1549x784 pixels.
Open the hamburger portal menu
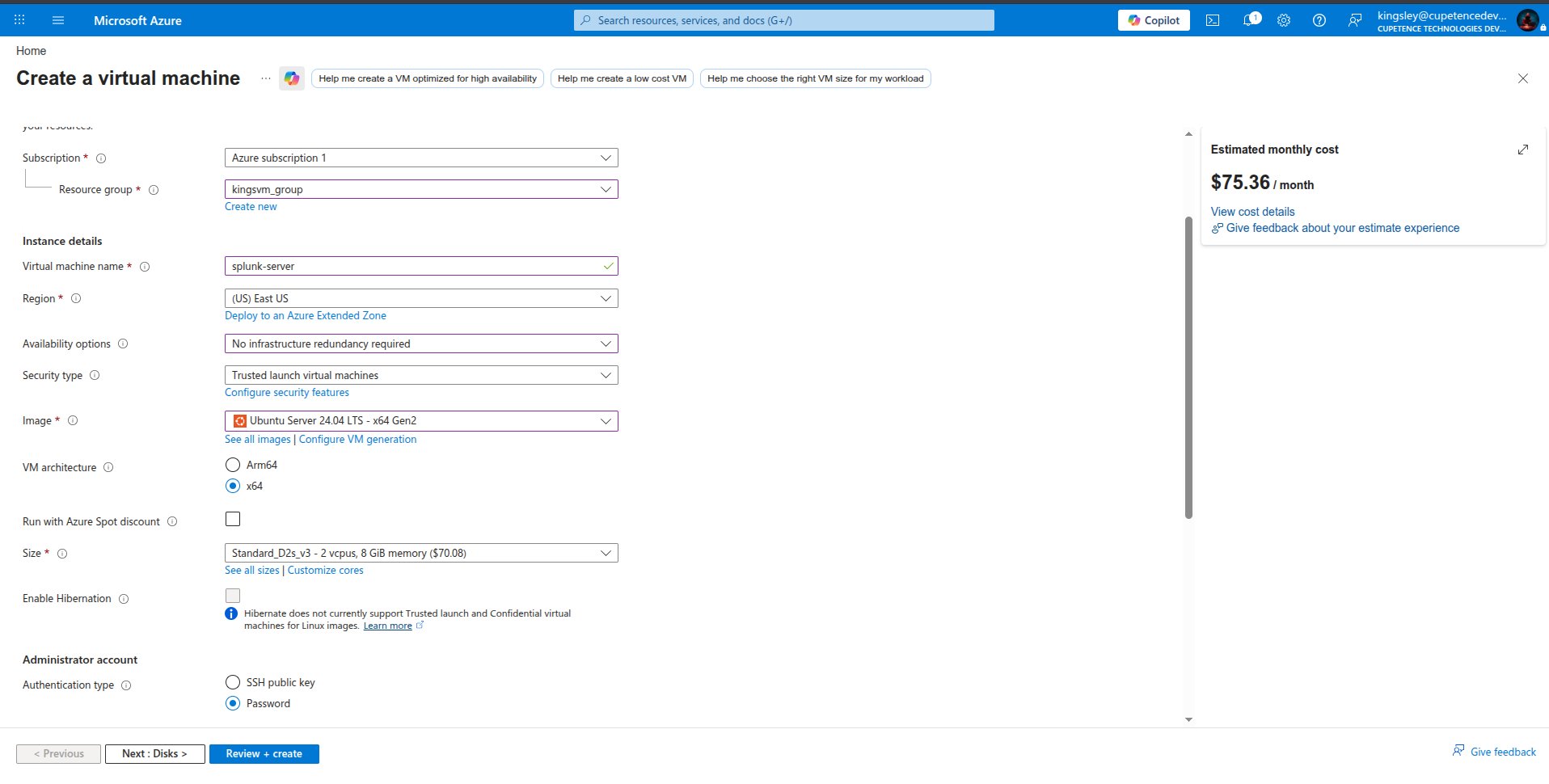(x=58, y=20)
